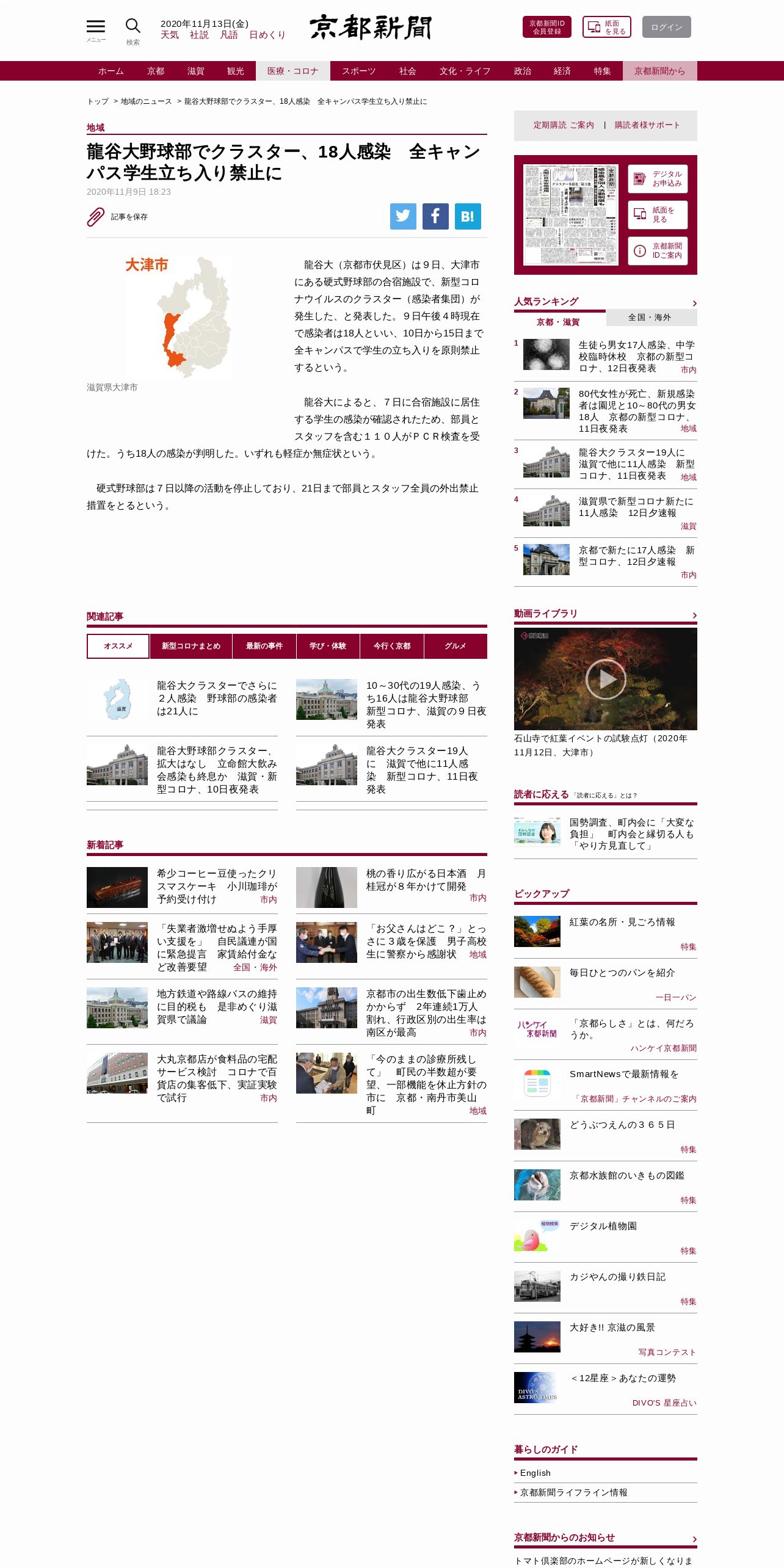Click the 天気 header link
Viewport: 784px width, 1568px height.
pyautogui.click(x=170, y=35)
